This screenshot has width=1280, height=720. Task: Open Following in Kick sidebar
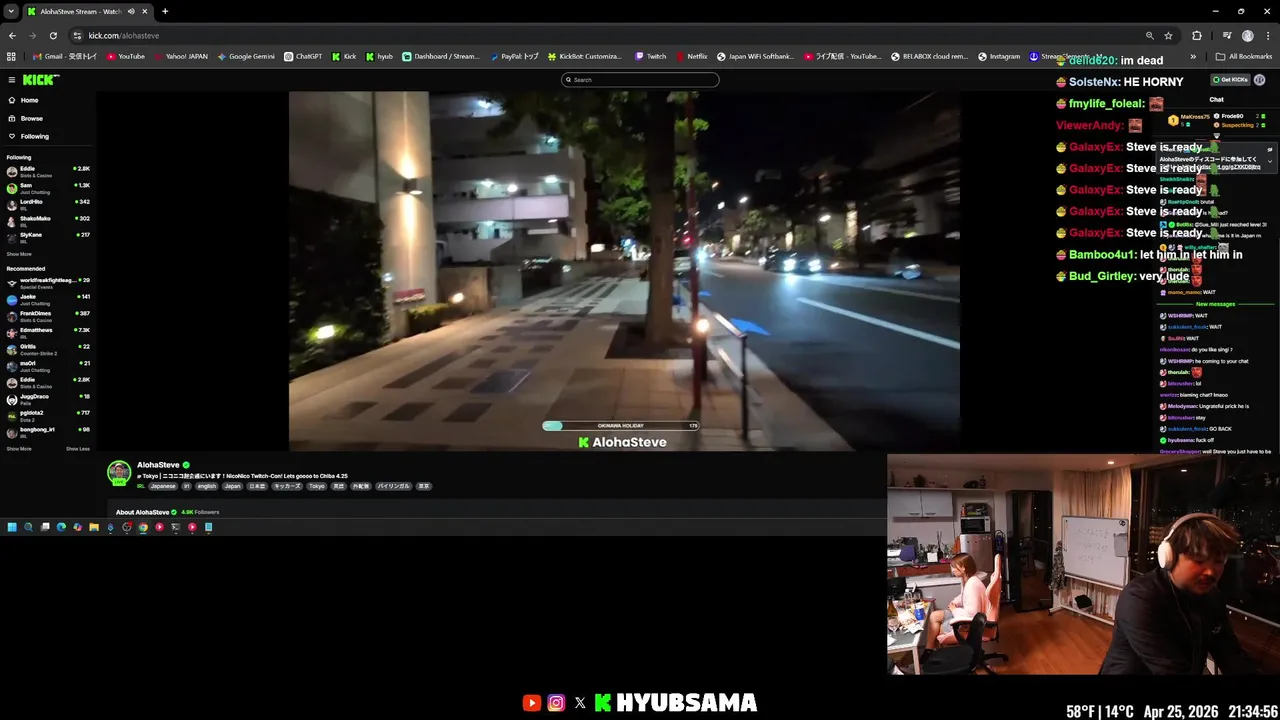pos(28,136)
